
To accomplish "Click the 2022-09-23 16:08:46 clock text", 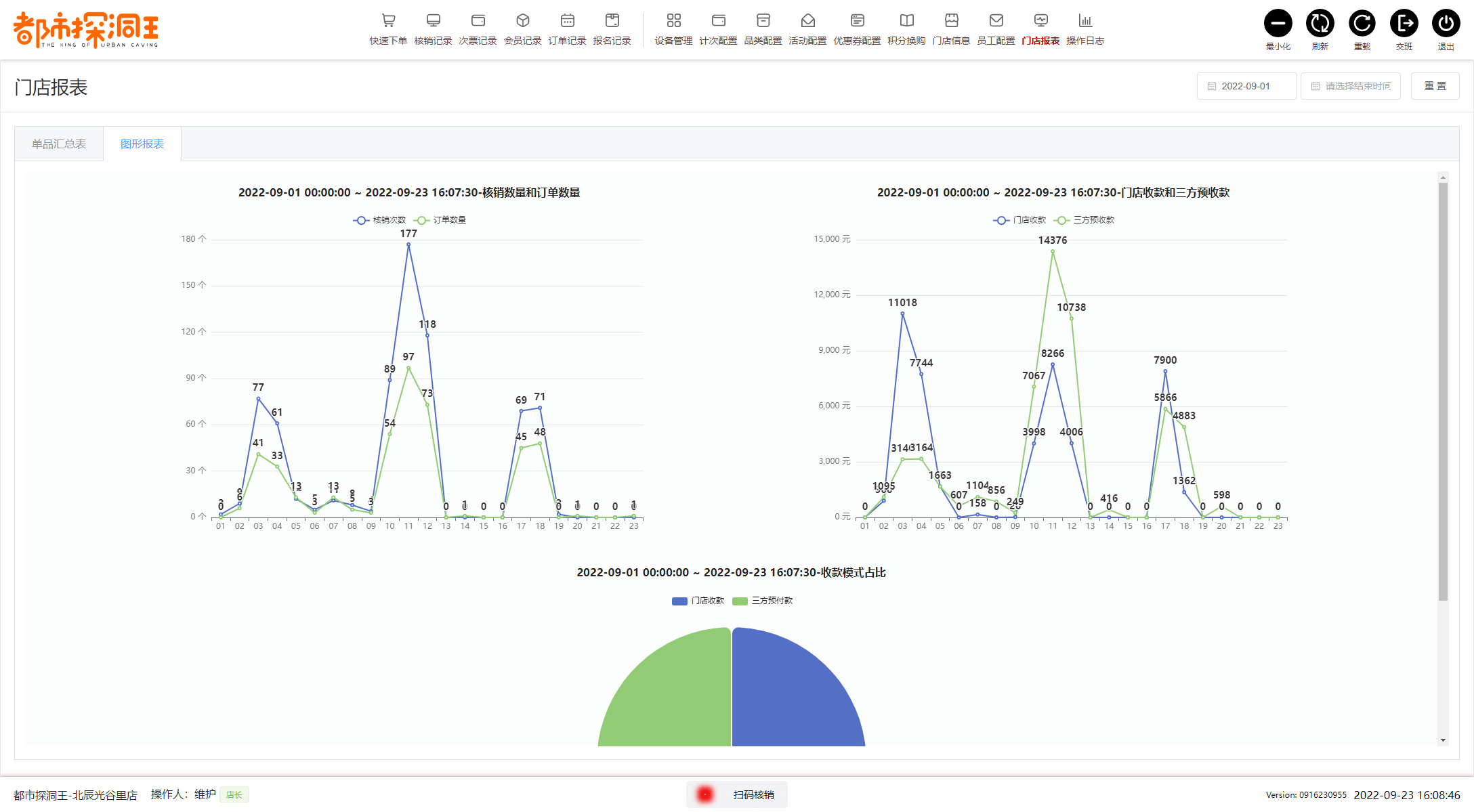I will tap(1407, 795).
